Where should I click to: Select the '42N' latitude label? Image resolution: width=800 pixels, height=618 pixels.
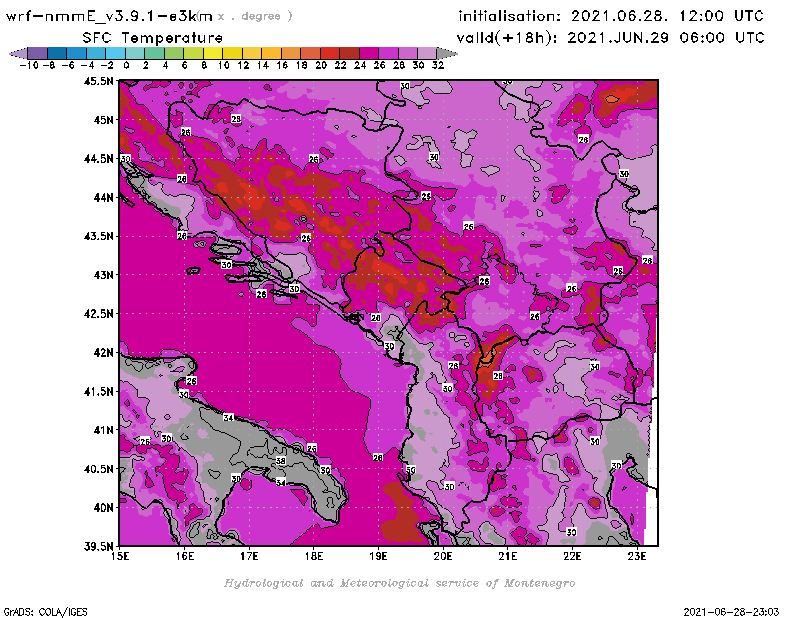(x=103, y=353)
